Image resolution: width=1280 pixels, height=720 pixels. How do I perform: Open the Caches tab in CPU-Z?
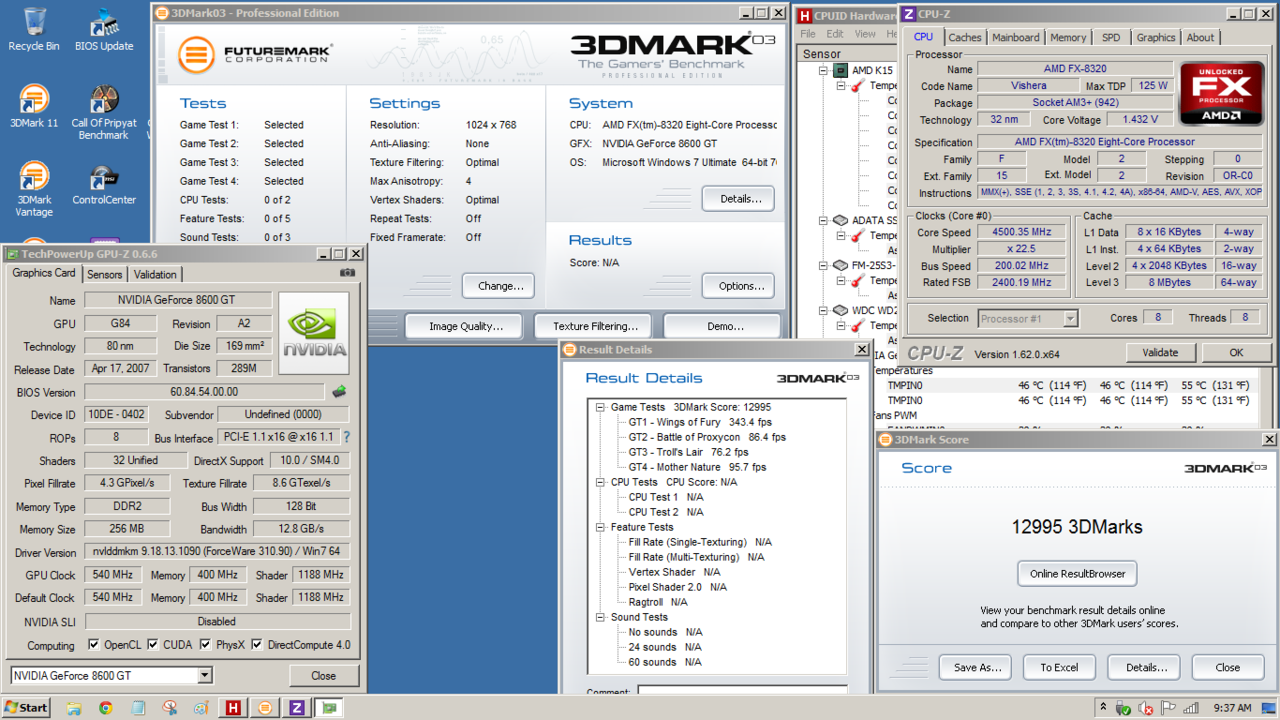965,37
